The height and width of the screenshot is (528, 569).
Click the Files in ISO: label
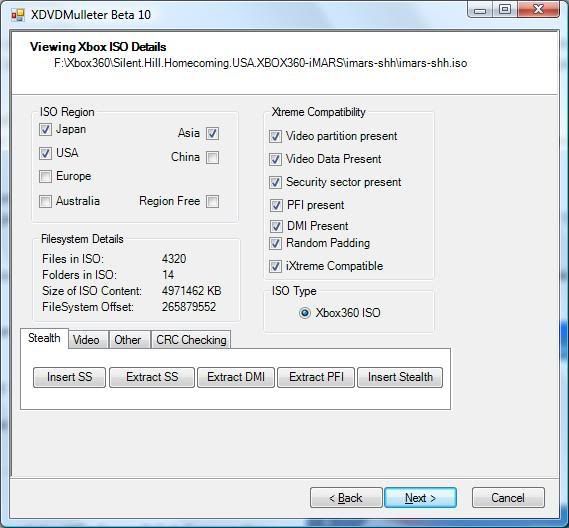tap(73, 259)
